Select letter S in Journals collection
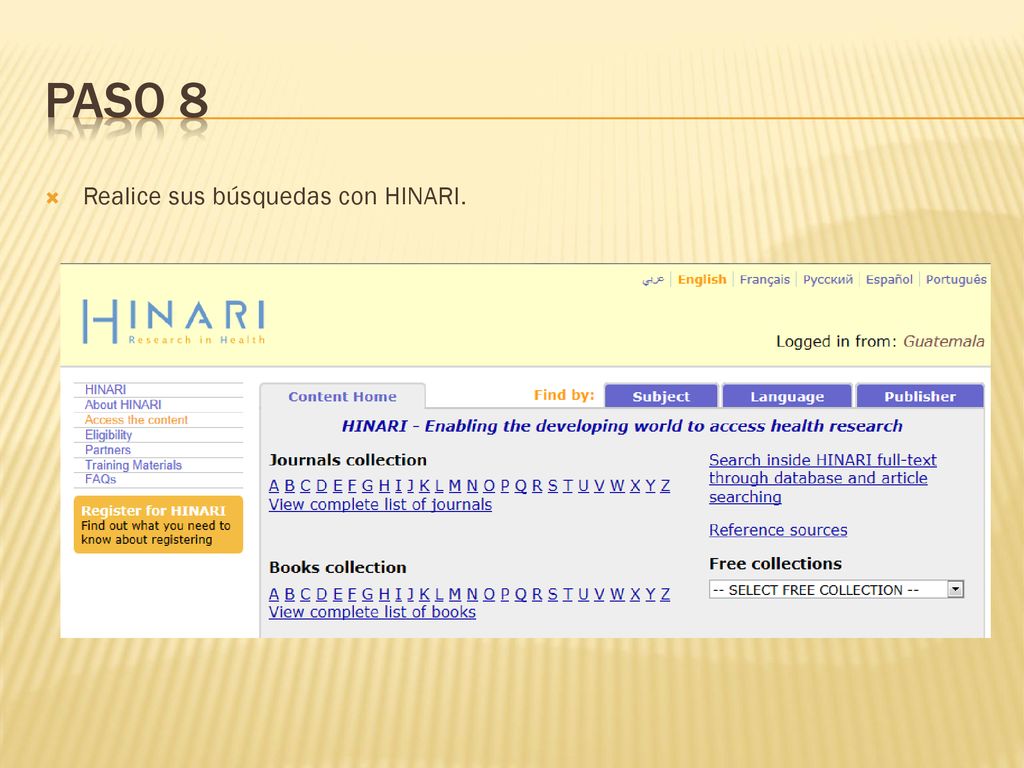 click(x=552, y=486)
